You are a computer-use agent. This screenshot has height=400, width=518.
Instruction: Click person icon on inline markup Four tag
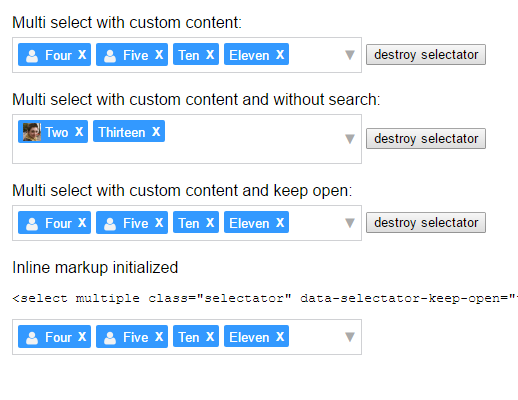coord(32,338)
